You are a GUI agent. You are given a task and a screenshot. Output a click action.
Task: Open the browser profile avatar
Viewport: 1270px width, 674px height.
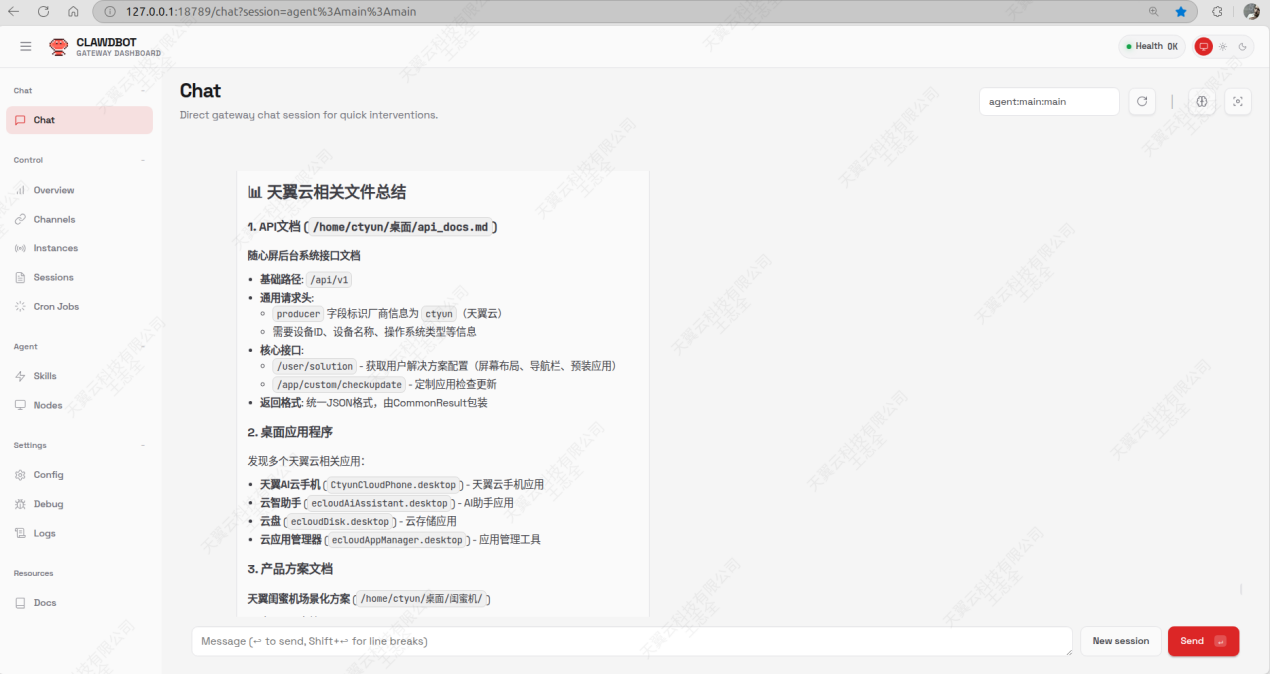pos(1251,12)
